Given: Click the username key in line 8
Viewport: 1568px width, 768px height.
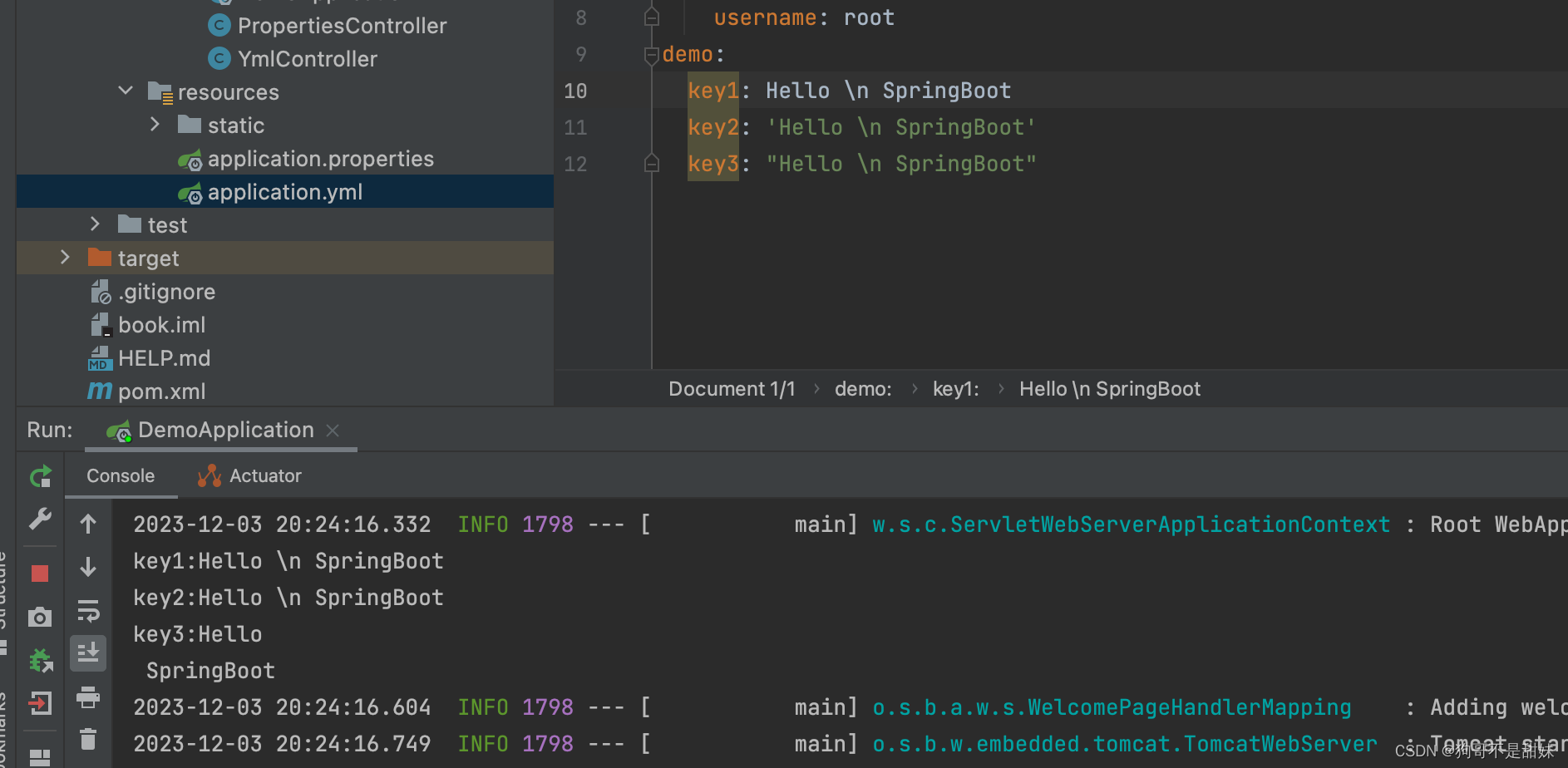Looking at the screenshot, I should click(x=765, y=17).
